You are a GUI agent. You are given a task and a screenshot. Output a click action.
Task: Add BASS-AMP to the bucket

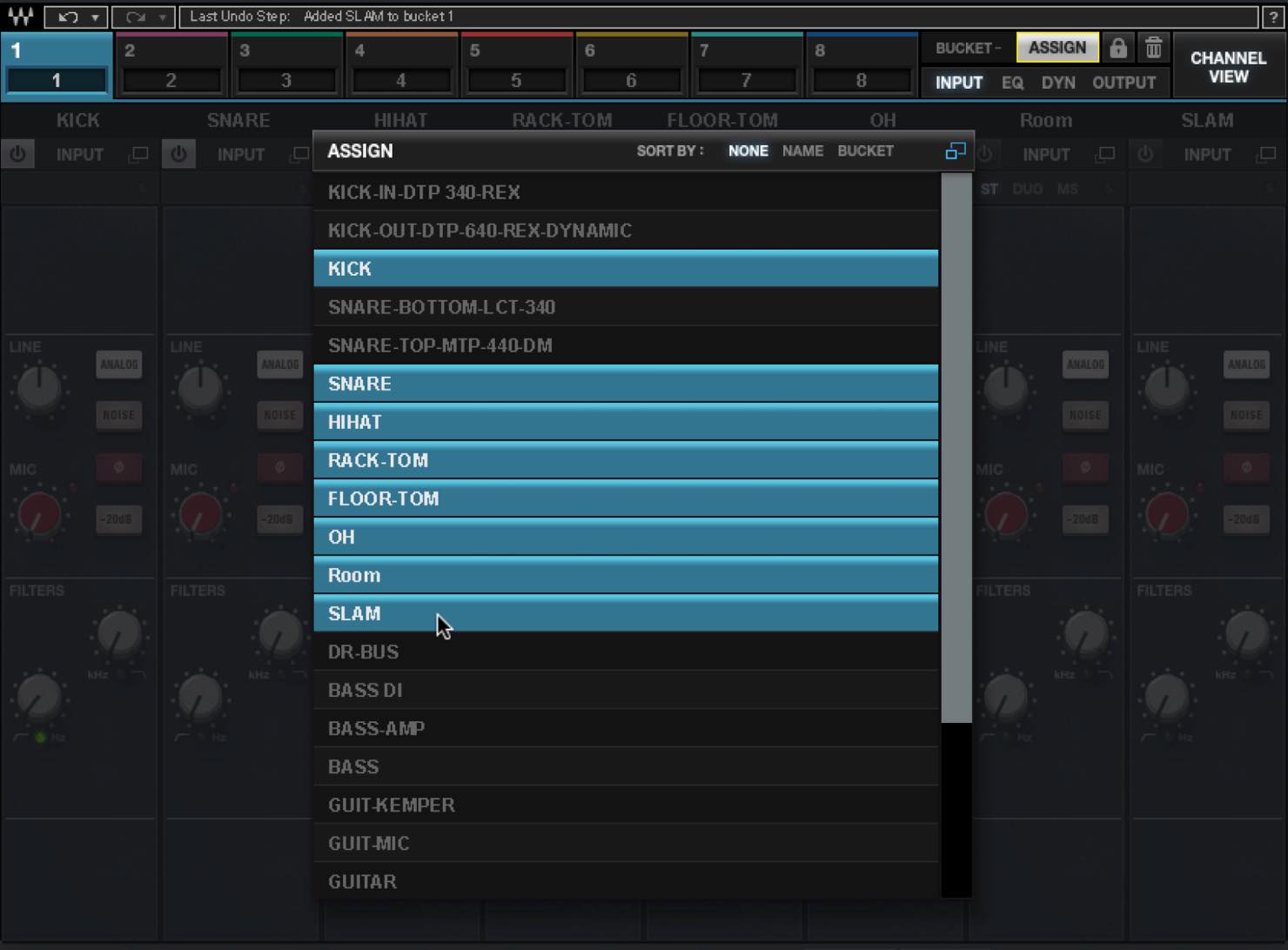pyautogui.click(x=626, y=728)
